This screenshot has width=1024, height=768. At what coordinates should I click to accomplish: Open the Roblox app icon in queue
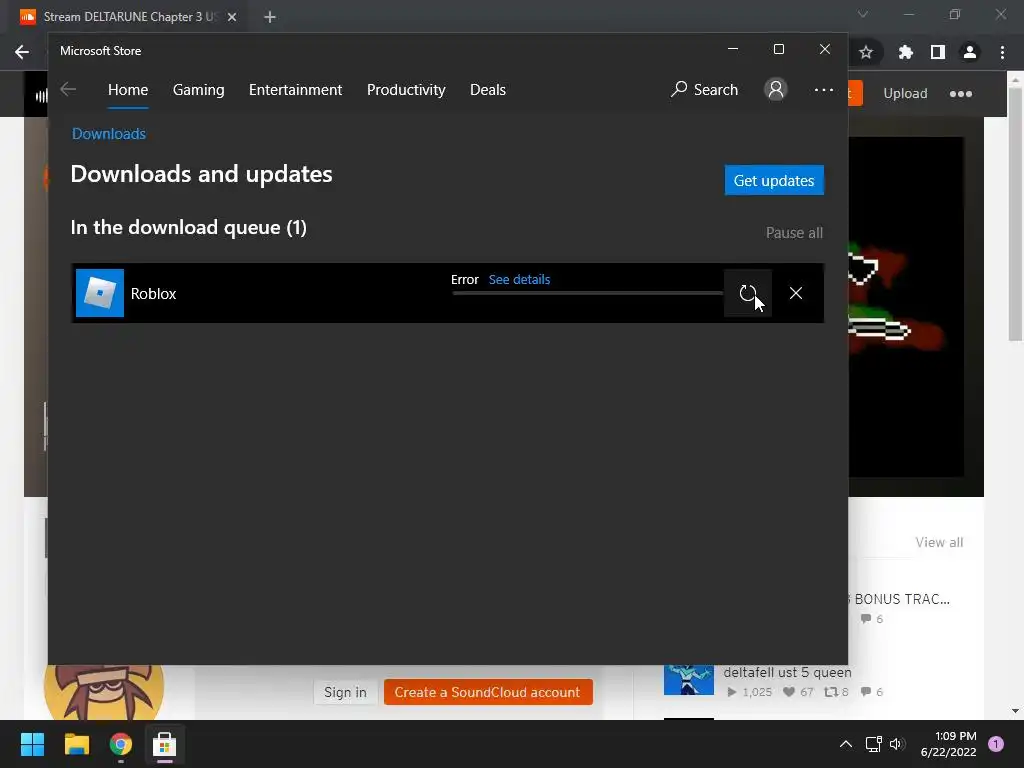[x=100, y=293]
